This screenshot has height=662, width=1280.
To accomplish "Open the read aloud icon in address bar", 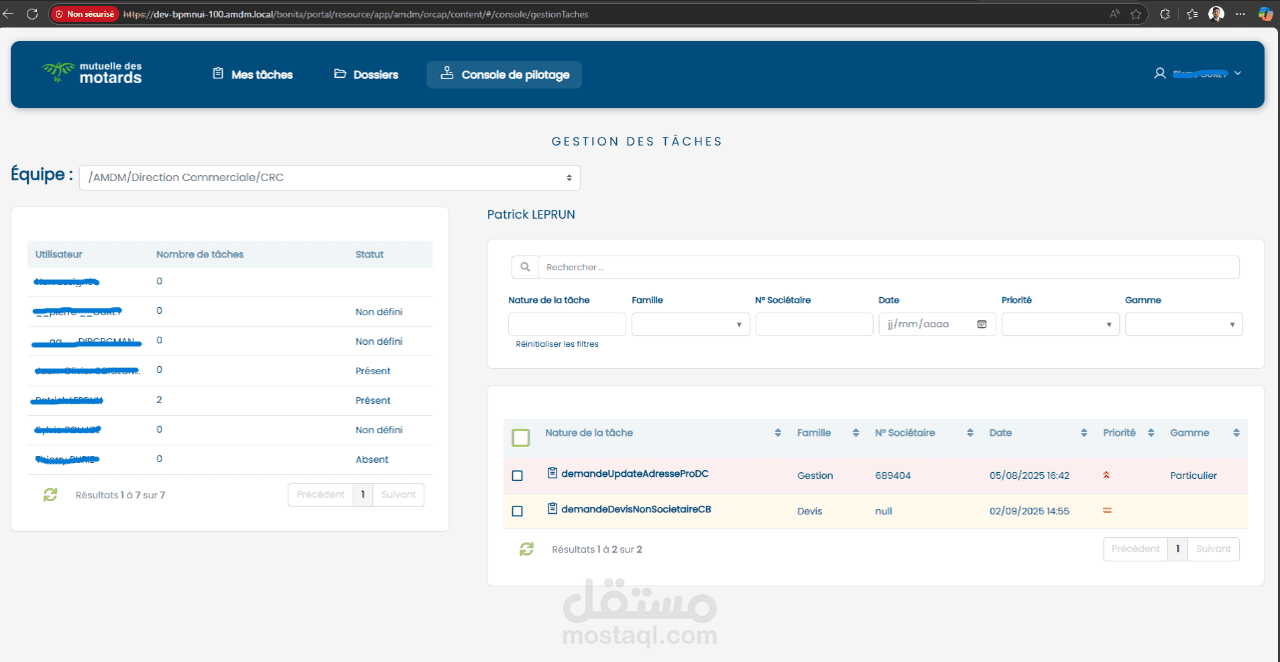I will (x=1114, y=14).
